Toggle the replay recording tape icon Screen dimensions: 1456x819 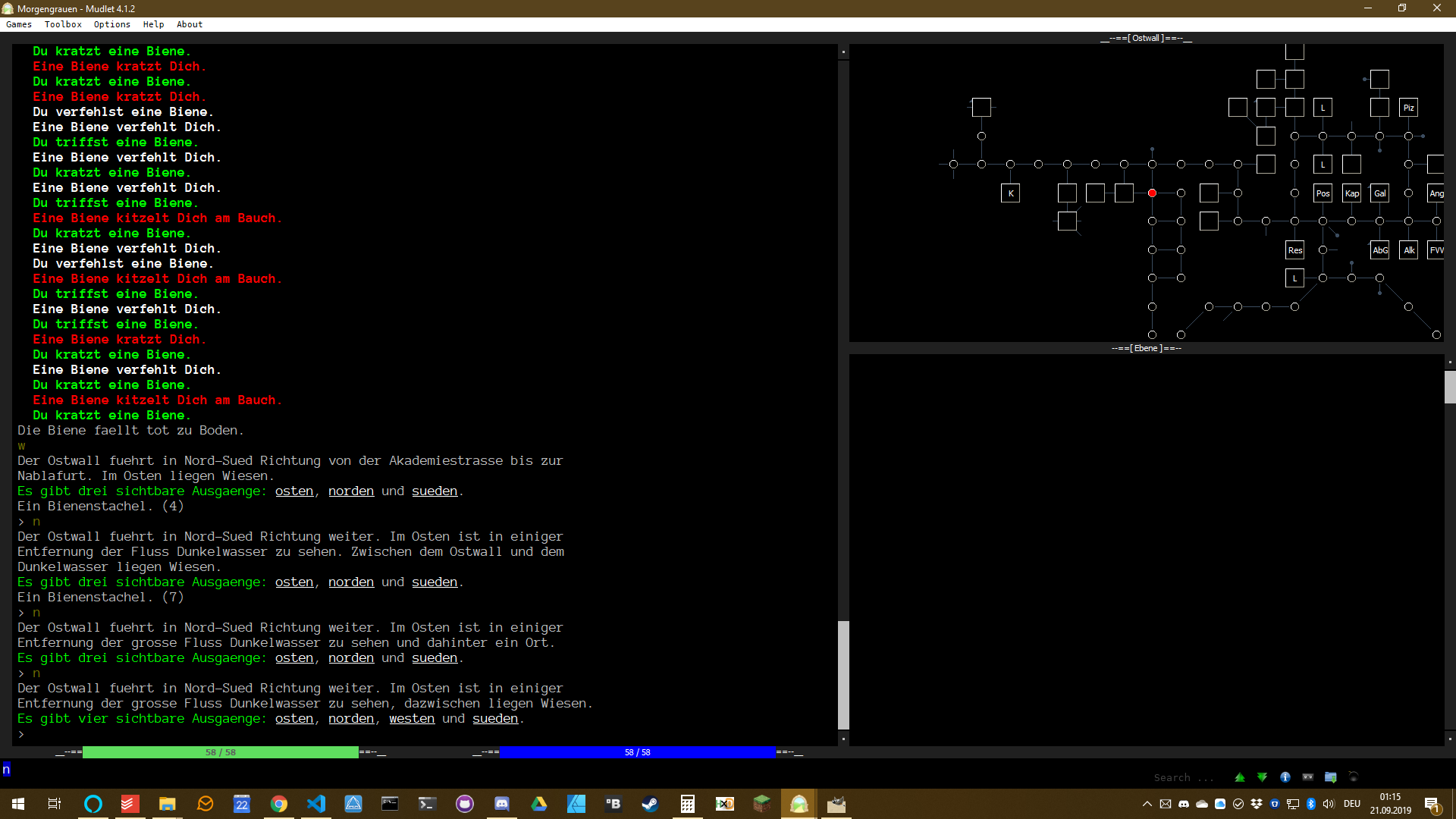1308,777
